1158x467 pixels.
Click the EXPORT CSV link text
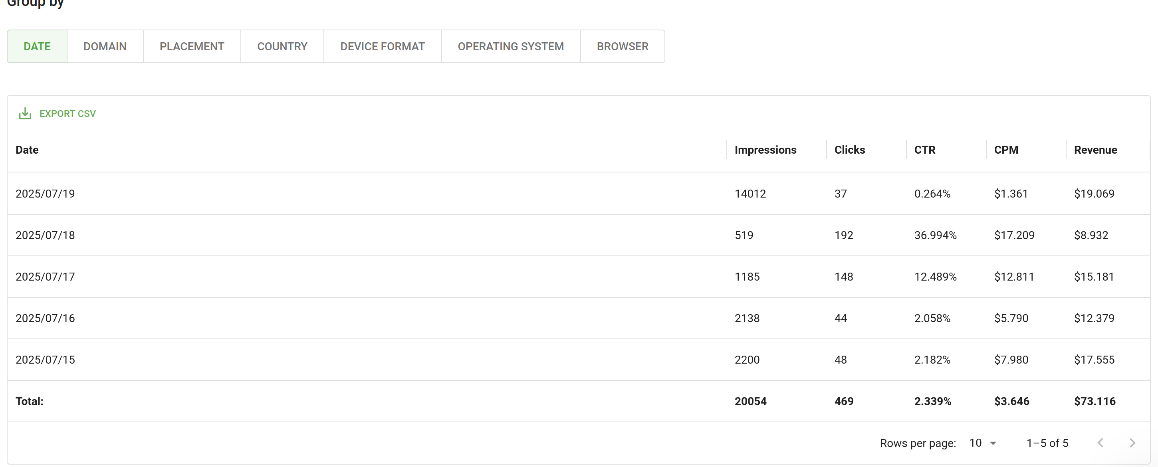[x=67, y=114]
